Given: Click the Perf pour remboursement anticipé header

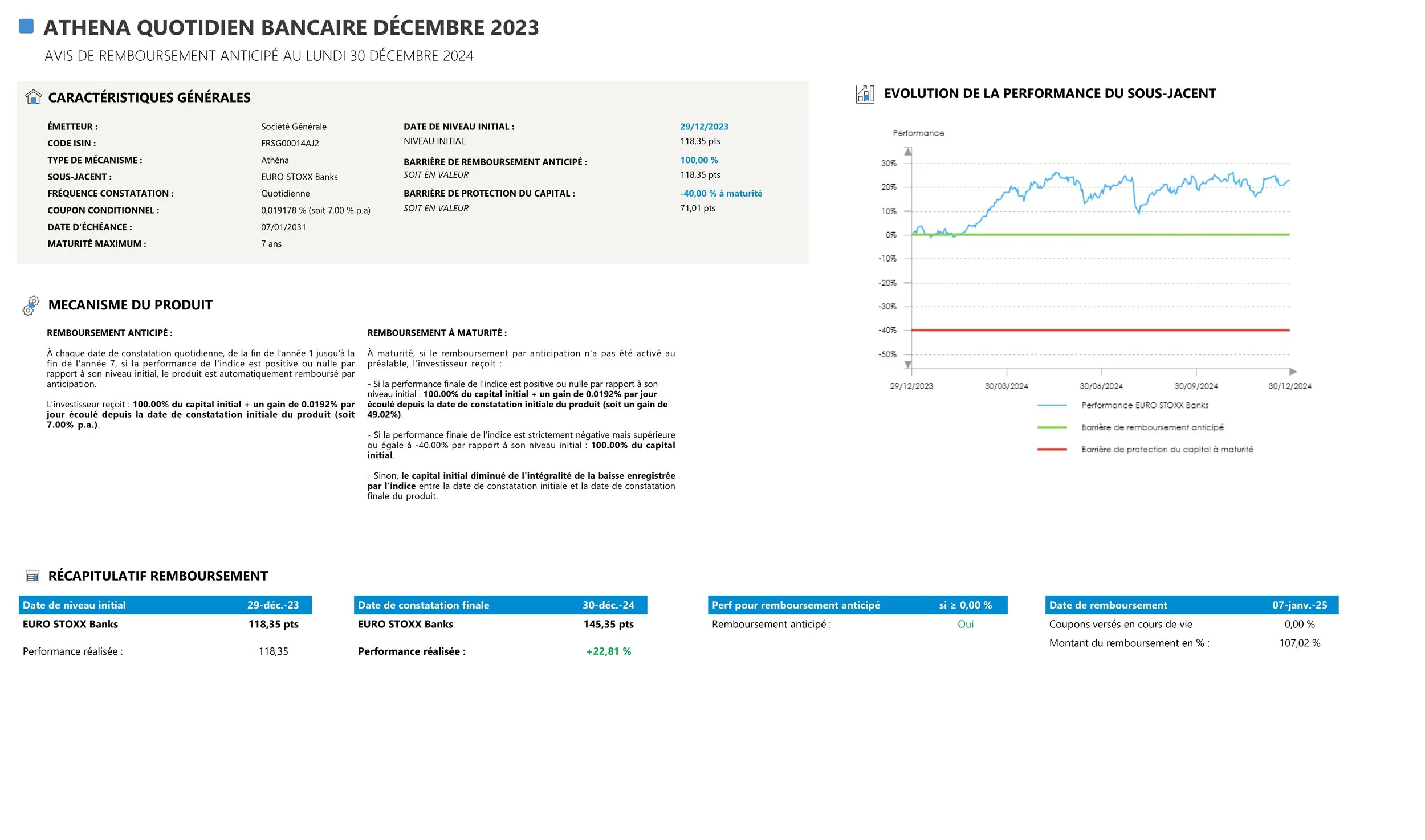Looking at the screenshot, I should 796,605.
